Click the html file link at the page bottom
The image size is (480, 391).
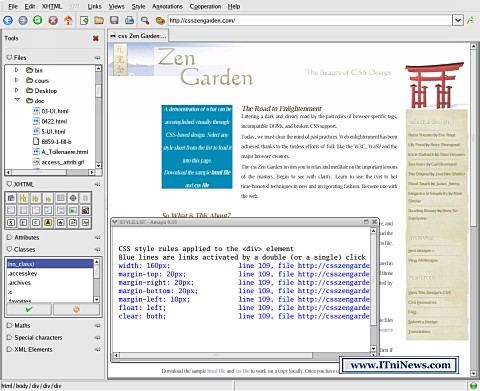pyautogui.click(x=216, y=371)
